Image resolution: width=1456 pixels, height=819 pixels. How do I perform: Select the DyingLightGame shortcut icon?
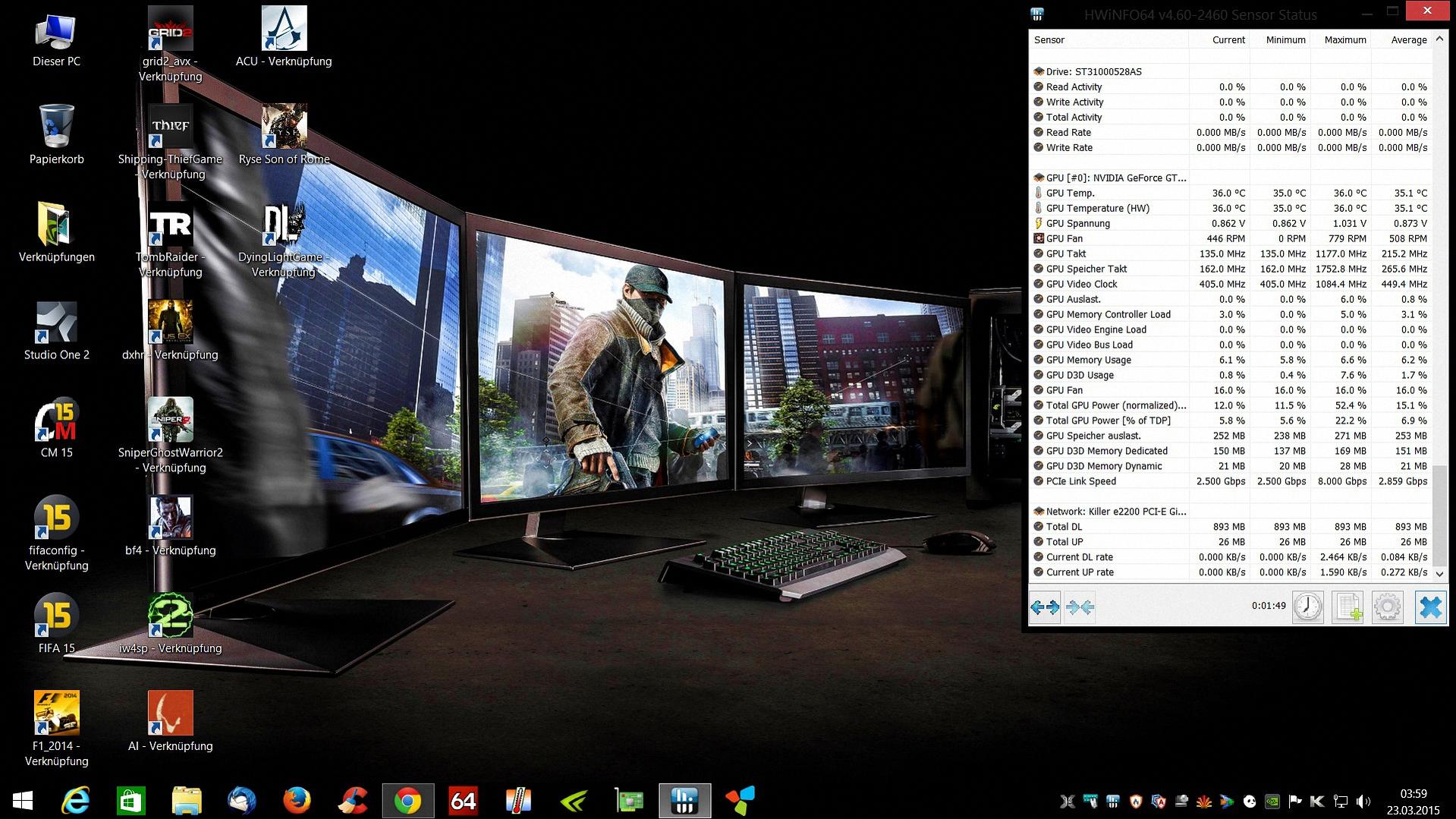point(284,225)
